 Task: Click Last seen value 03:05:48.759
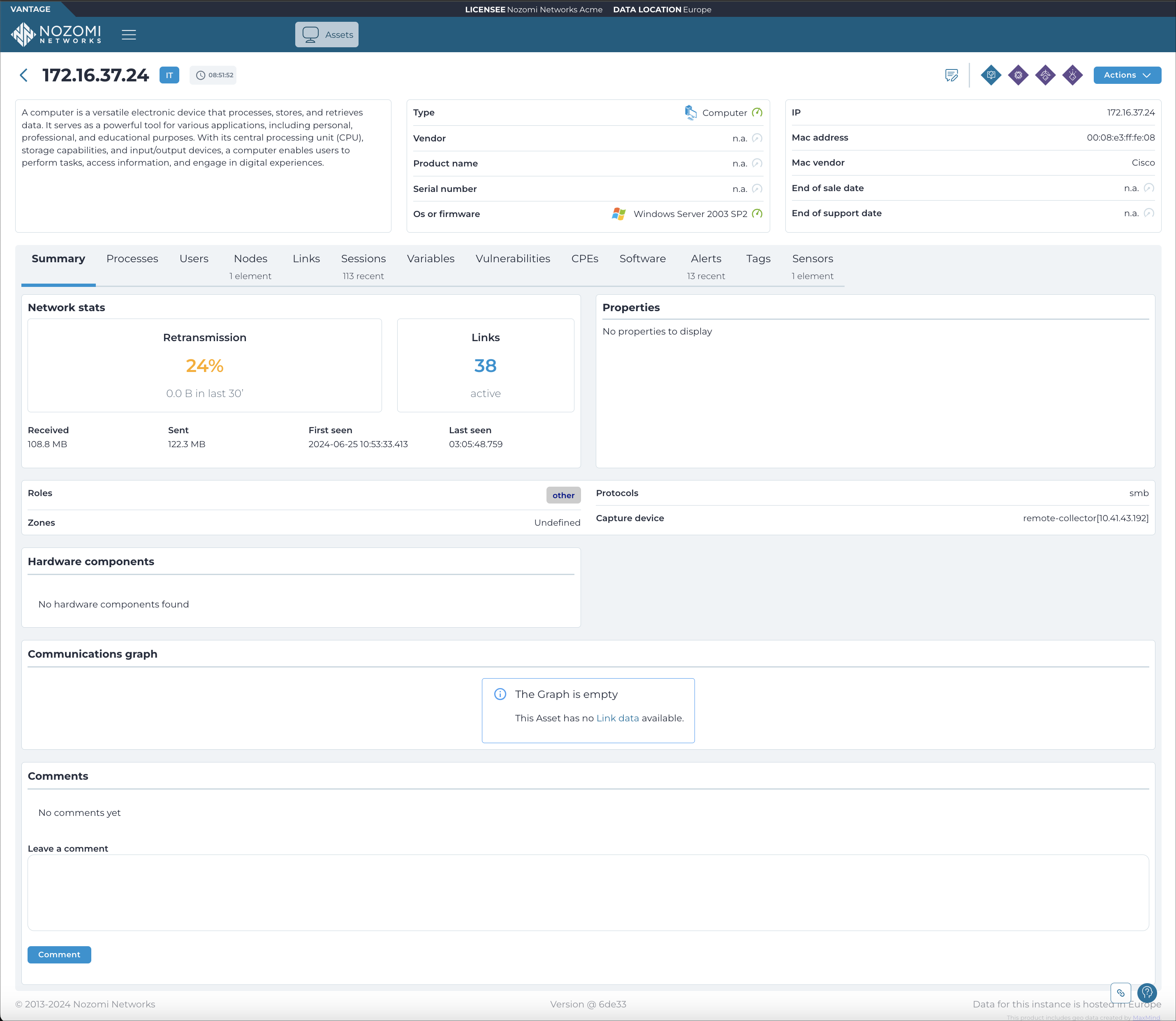(475, 444)
